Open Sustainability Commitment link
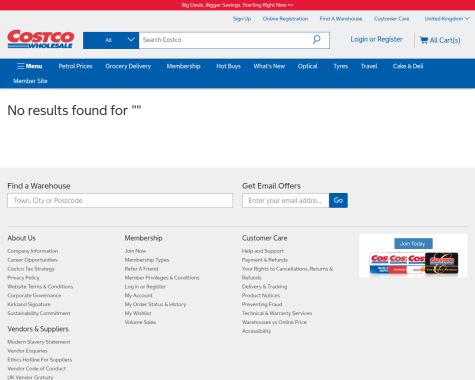475x380 pixels. click(39, 313)
